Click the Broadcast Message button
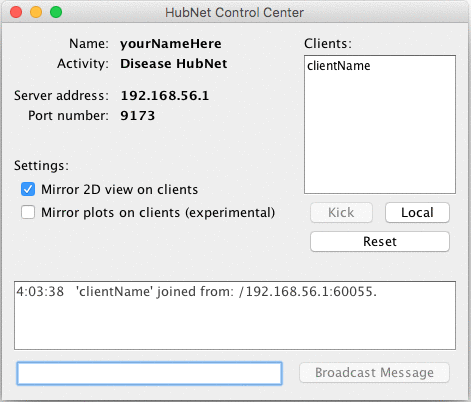This screenshot has width=471, height=402. [374, 372]
